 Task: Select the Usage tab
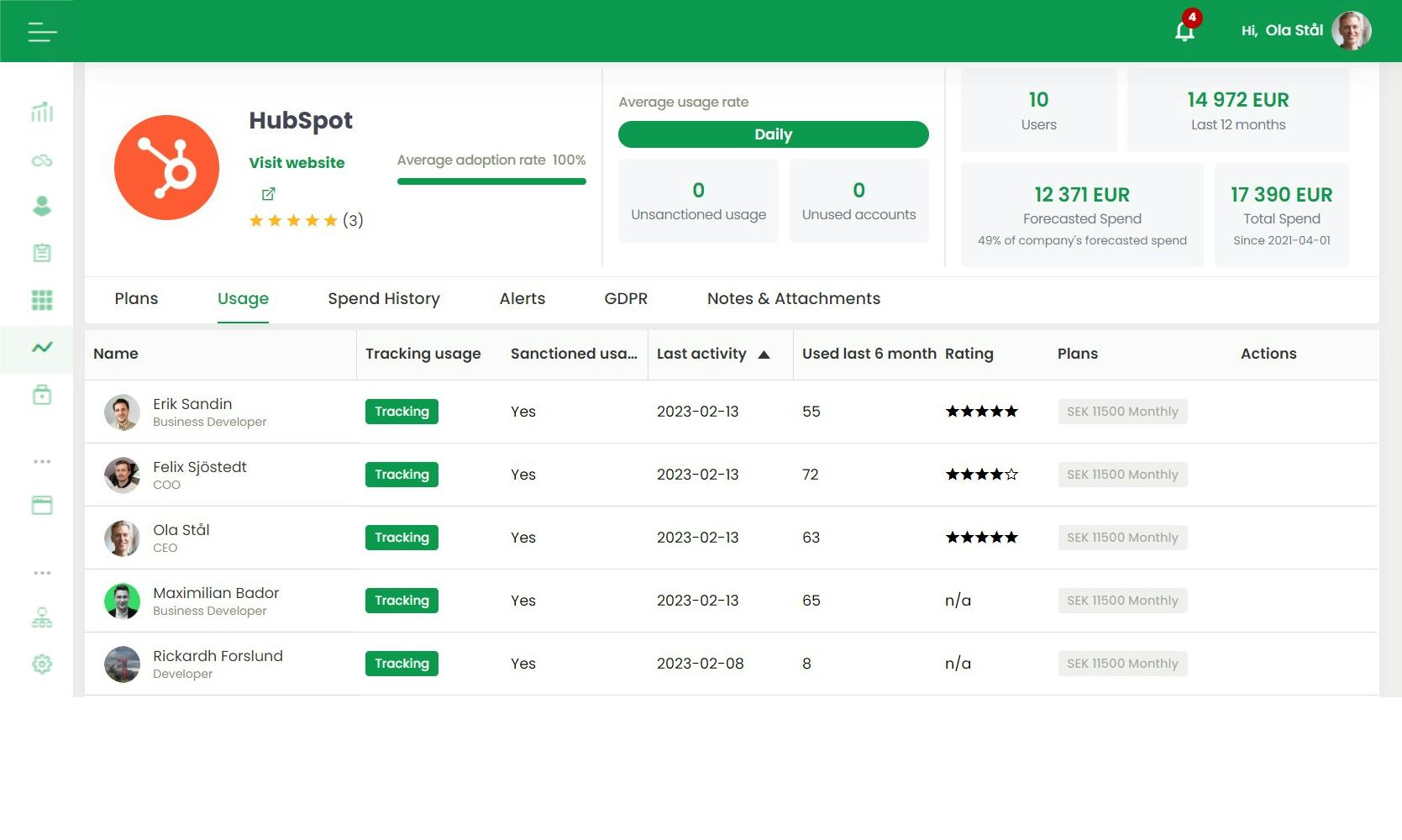click(x=243, y=299)
